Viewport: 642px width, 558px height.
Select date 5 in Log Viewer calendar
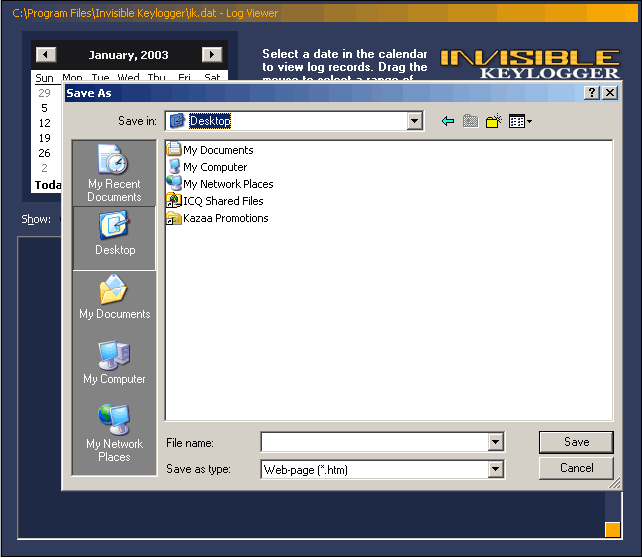pyautogui.click(x=44, y=108)
